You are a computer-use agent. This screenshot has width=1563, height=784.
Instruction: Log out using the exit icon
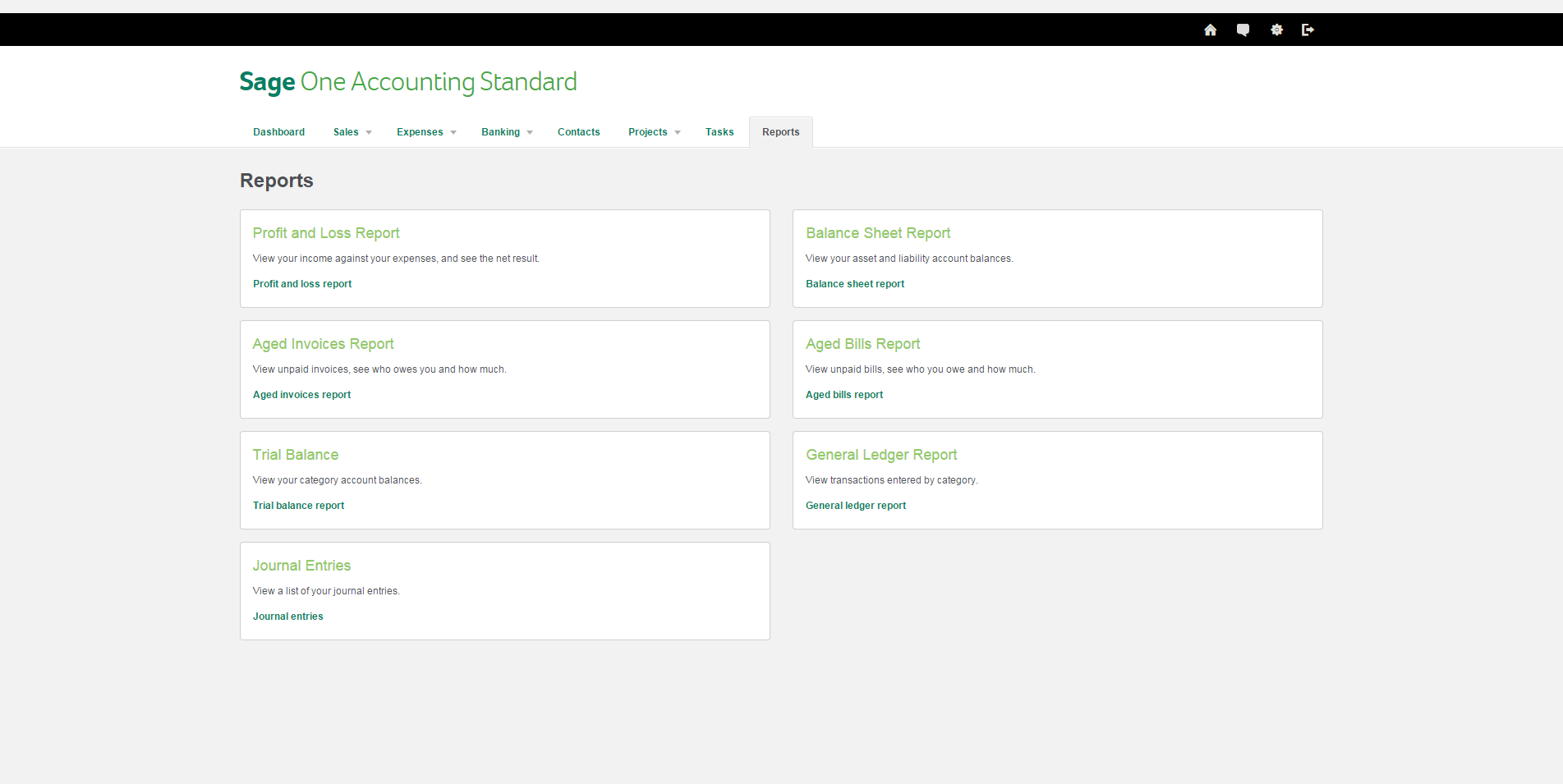1308,30
